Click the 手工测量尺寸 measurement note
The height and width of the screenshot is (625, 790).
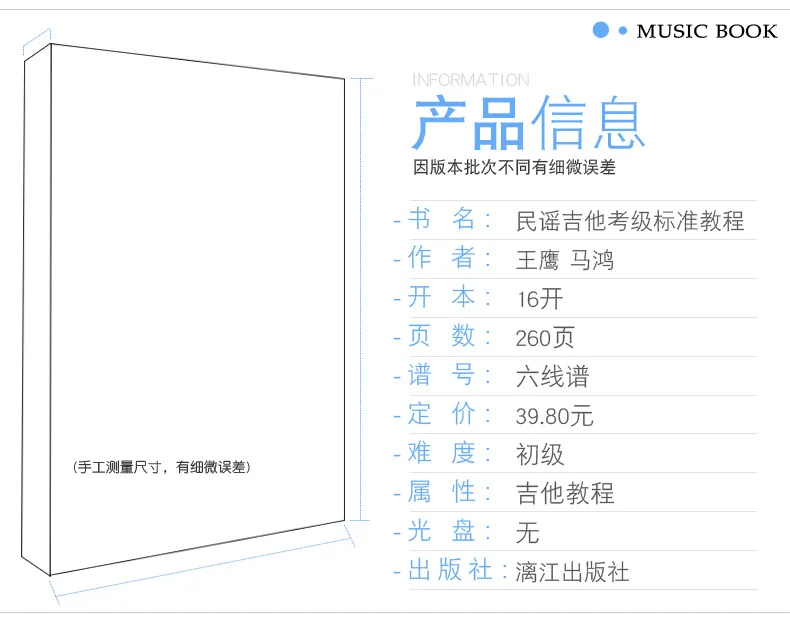[162, 467]
